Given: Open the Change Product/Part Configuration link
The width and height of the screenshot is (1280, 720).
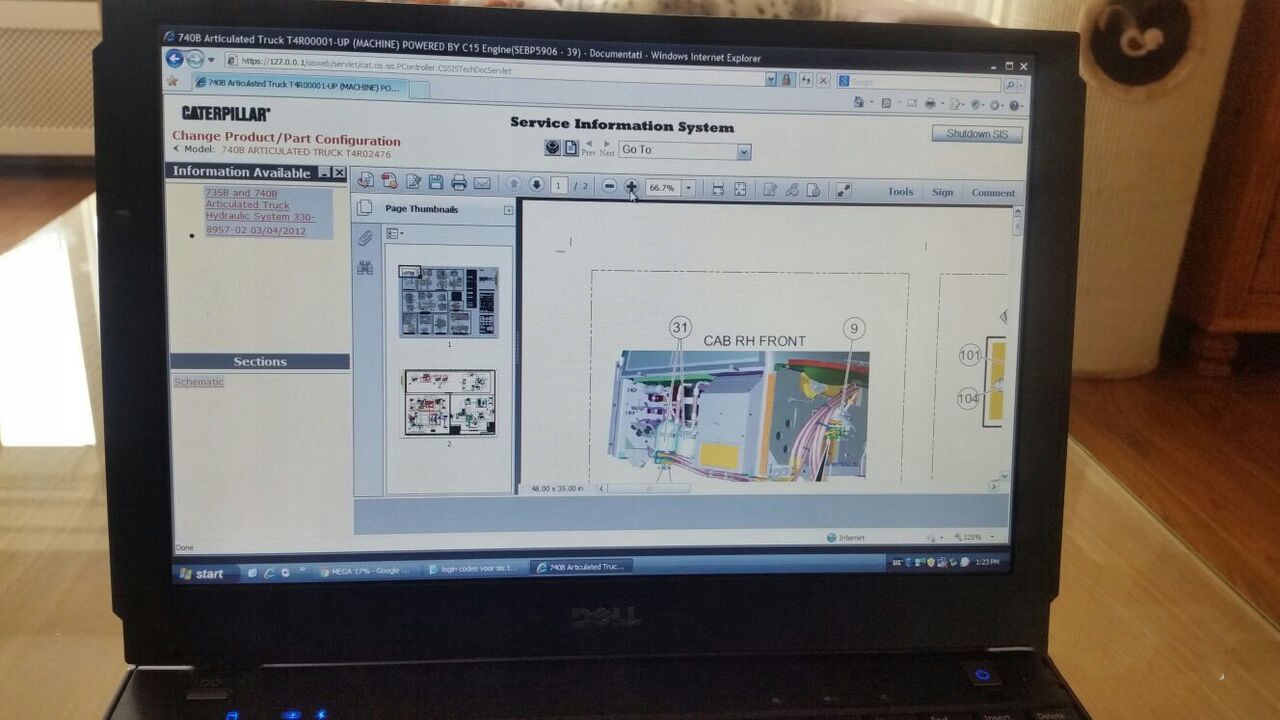Looking at the screenshot, I should pos(286,140).
